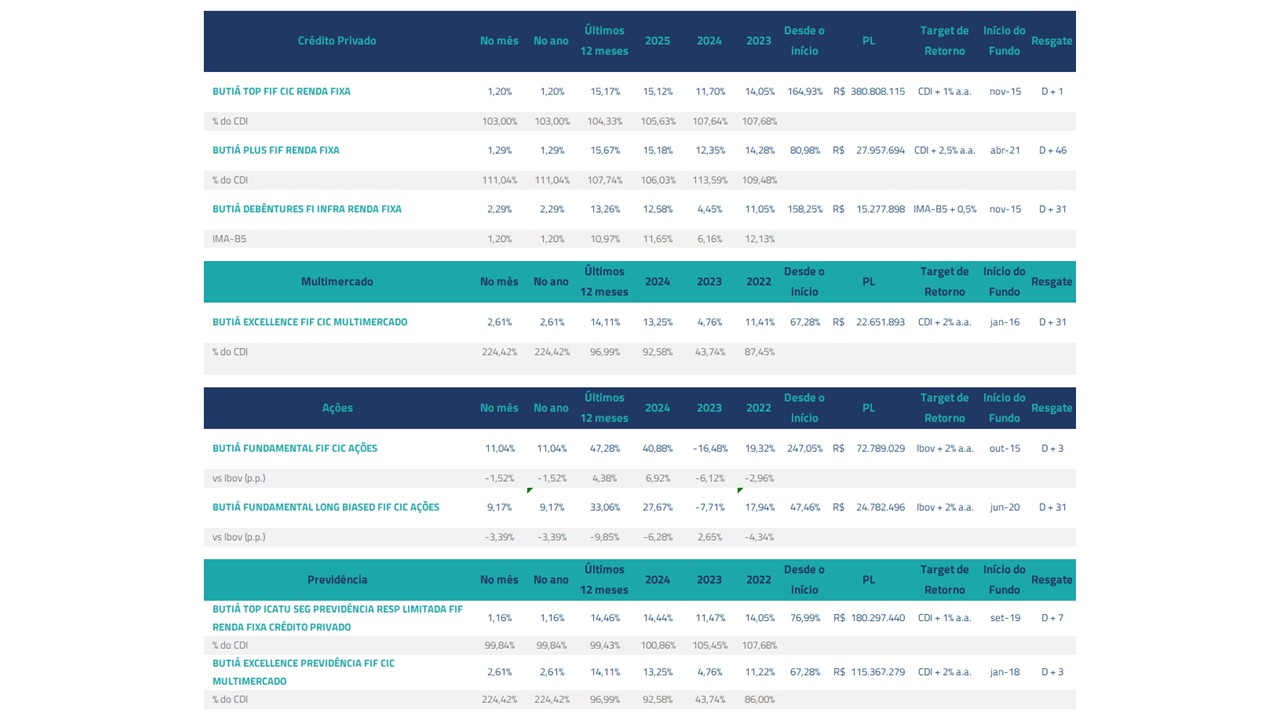Click the Crédito Privado section header

[x=337, y=41]
